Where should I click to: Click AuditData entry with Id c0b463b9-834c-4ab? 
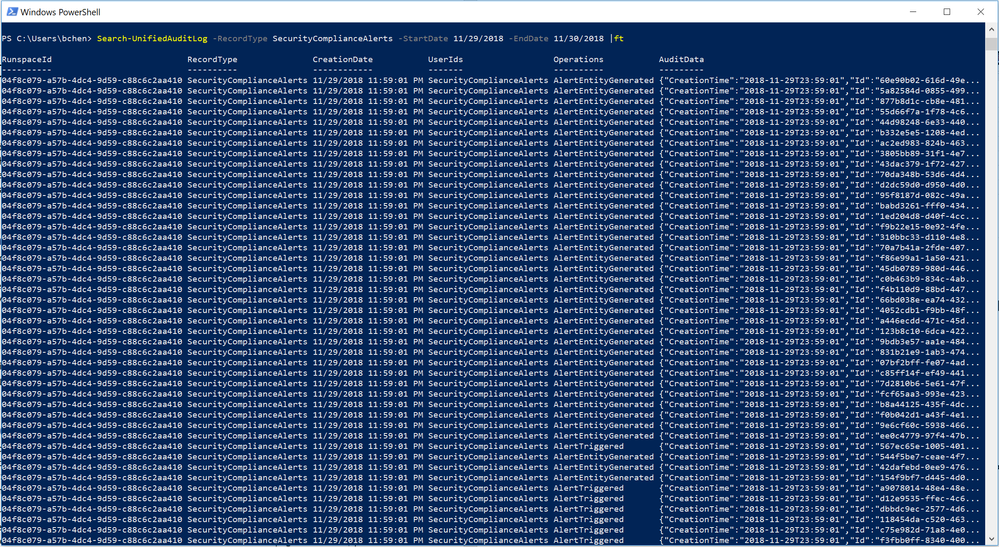coord(820,279)
